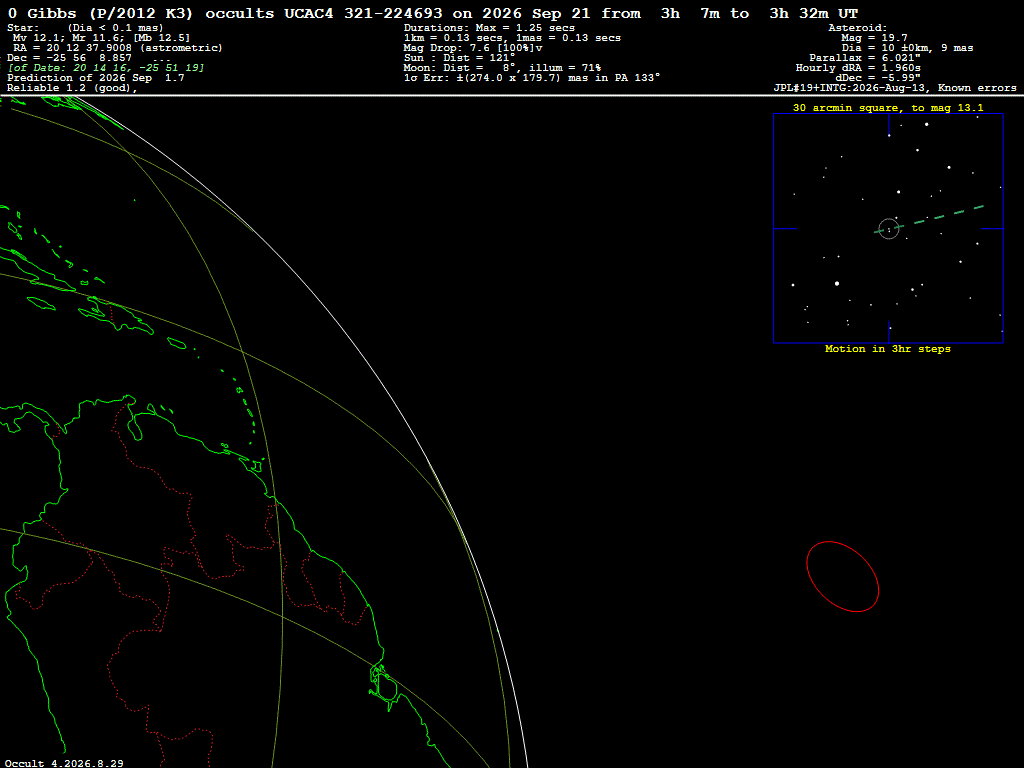1024x768 pixels.
Task: Click the Durations Max = 1.25 secs text
Action: click(x=489, y=28)
